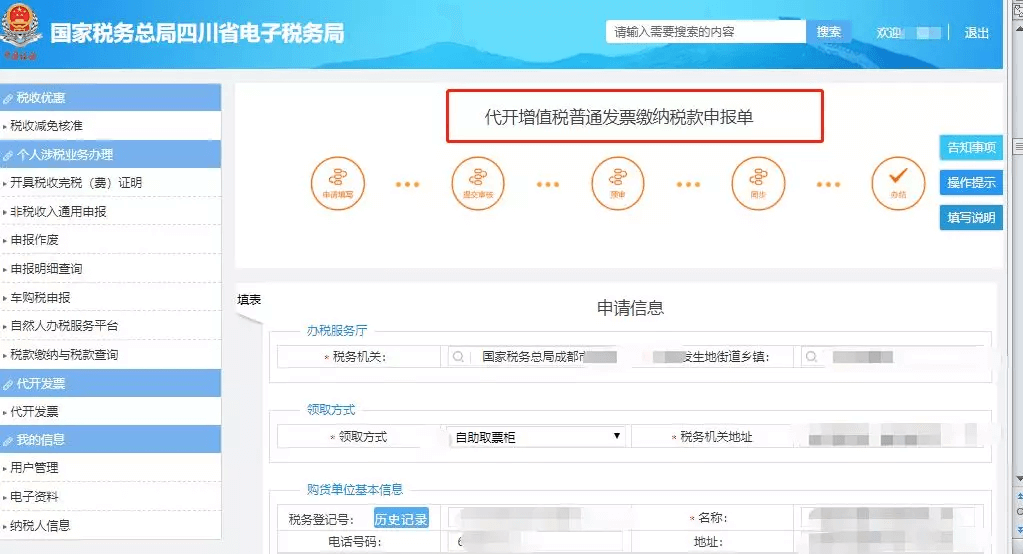Viewport: 1023px width, 554px height.
Task: Open 代开发票 menu item in sidebar
Action: (x=35, y=412)
